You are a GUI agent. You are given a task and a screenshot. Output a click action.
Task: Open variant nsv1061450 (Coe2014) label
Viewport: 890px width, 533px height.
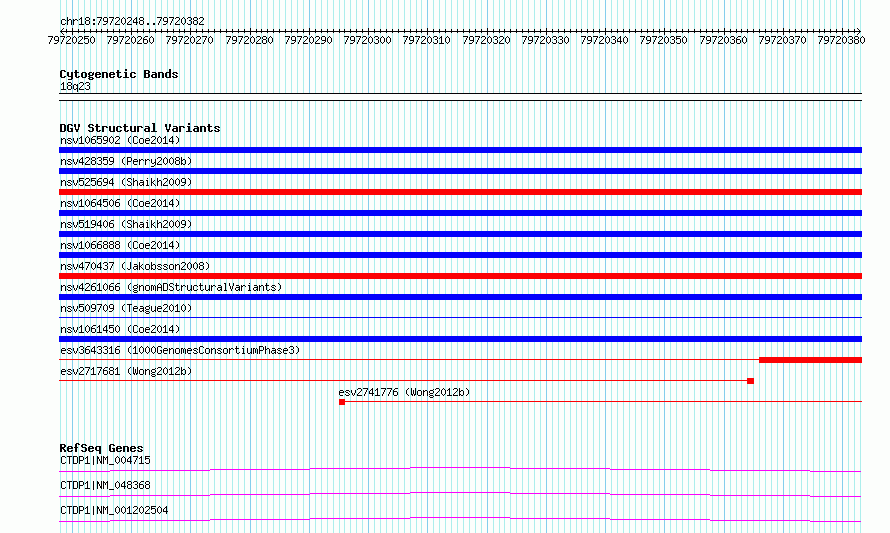[x=120, y=329]
